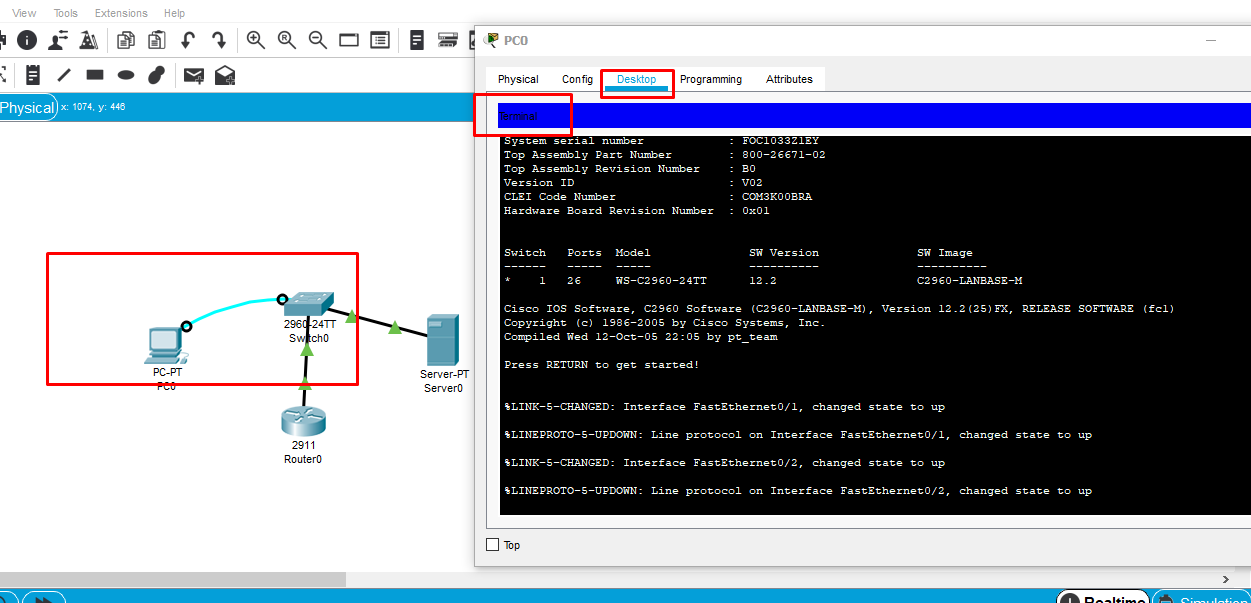The height and width of the screenshot is (603, 1251).
Task: Open the Extensions menu
Action: point(121,13)
